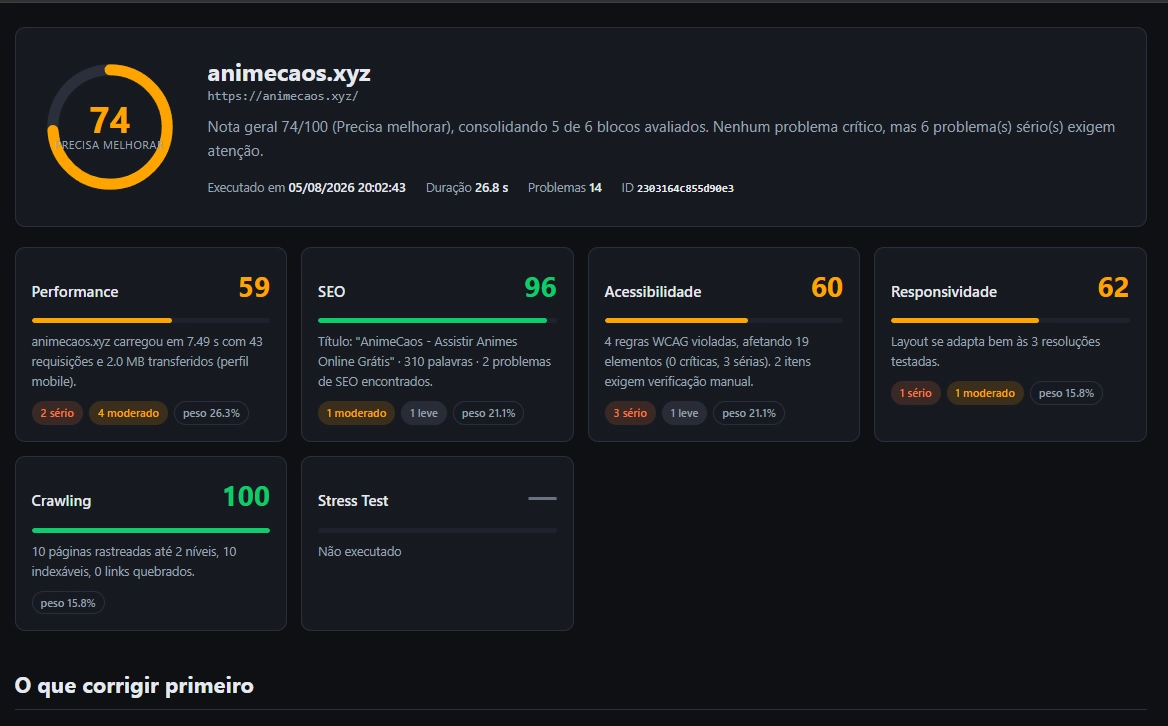Click the SEO green progress bar

[437, 320]
